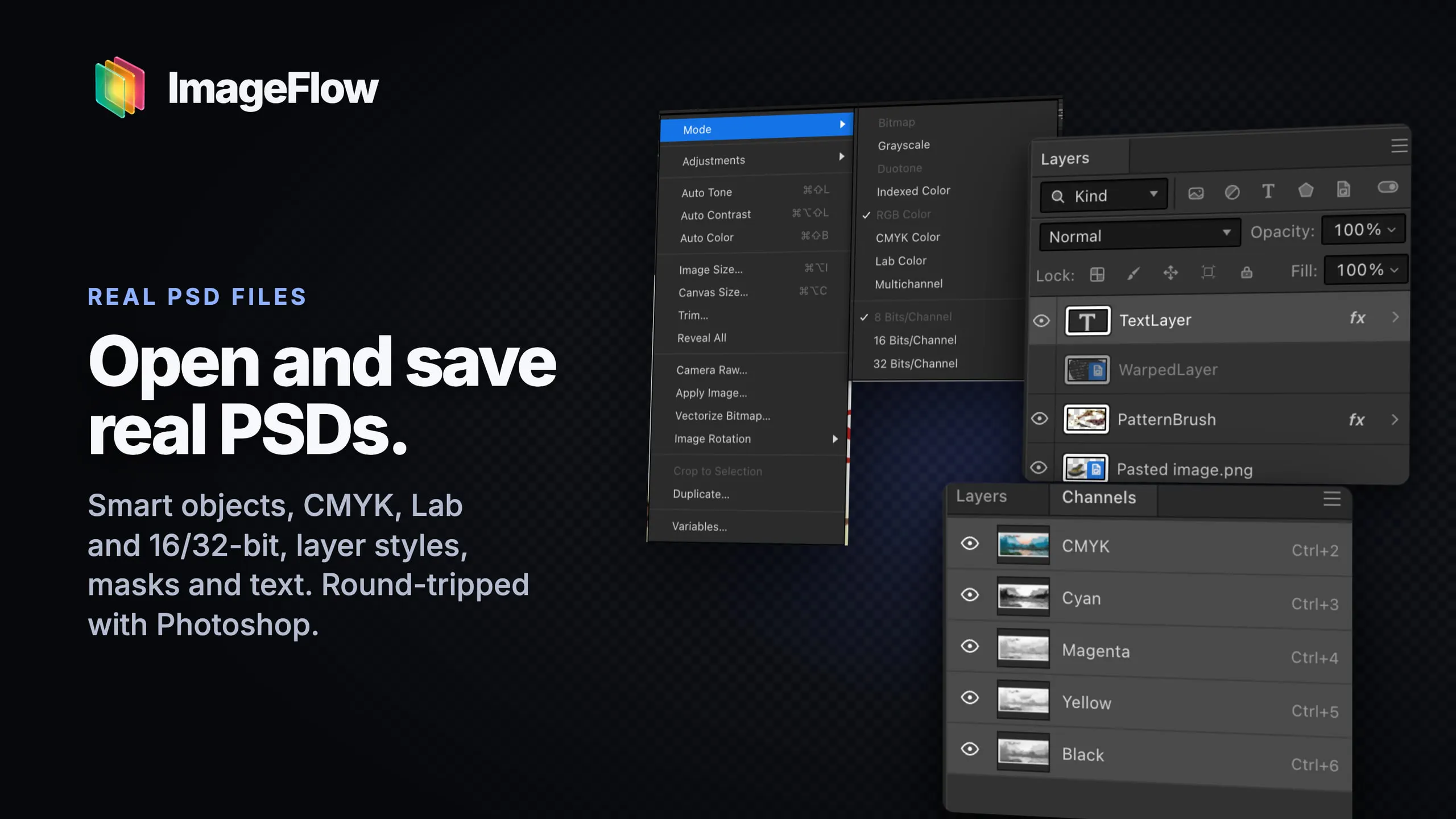This screenshot has height=819, width=1456.
Task: Select TextLayer T thumbnail
Action: pyautogui.click(x=1087, y=321)
